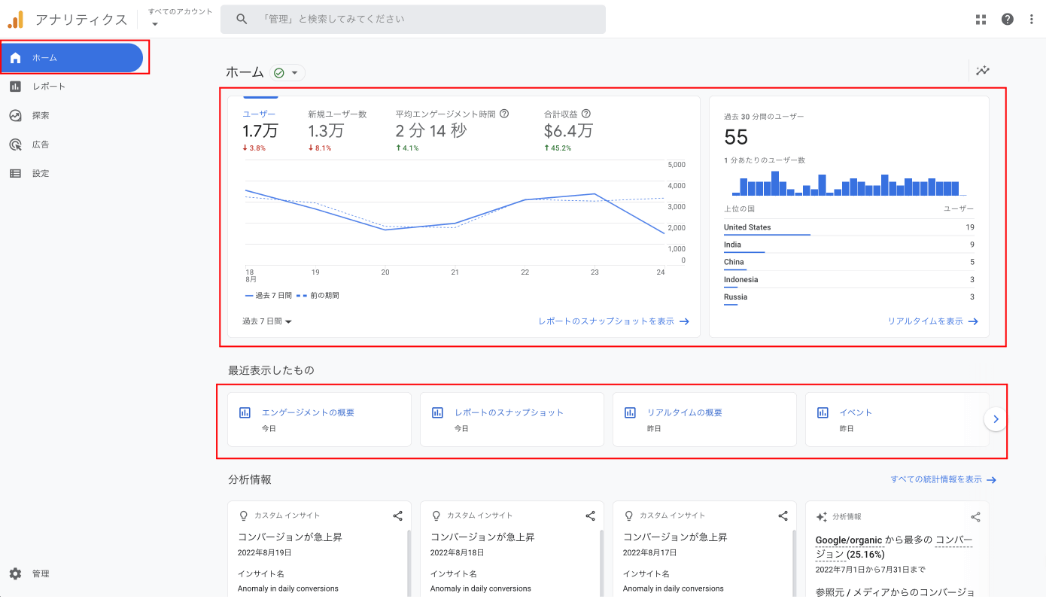Open the コンバージョンが急上昇 2022年8月19日 insight
Image resolution: width=1046 pixels, height=600 pixels.
(290, 537)
